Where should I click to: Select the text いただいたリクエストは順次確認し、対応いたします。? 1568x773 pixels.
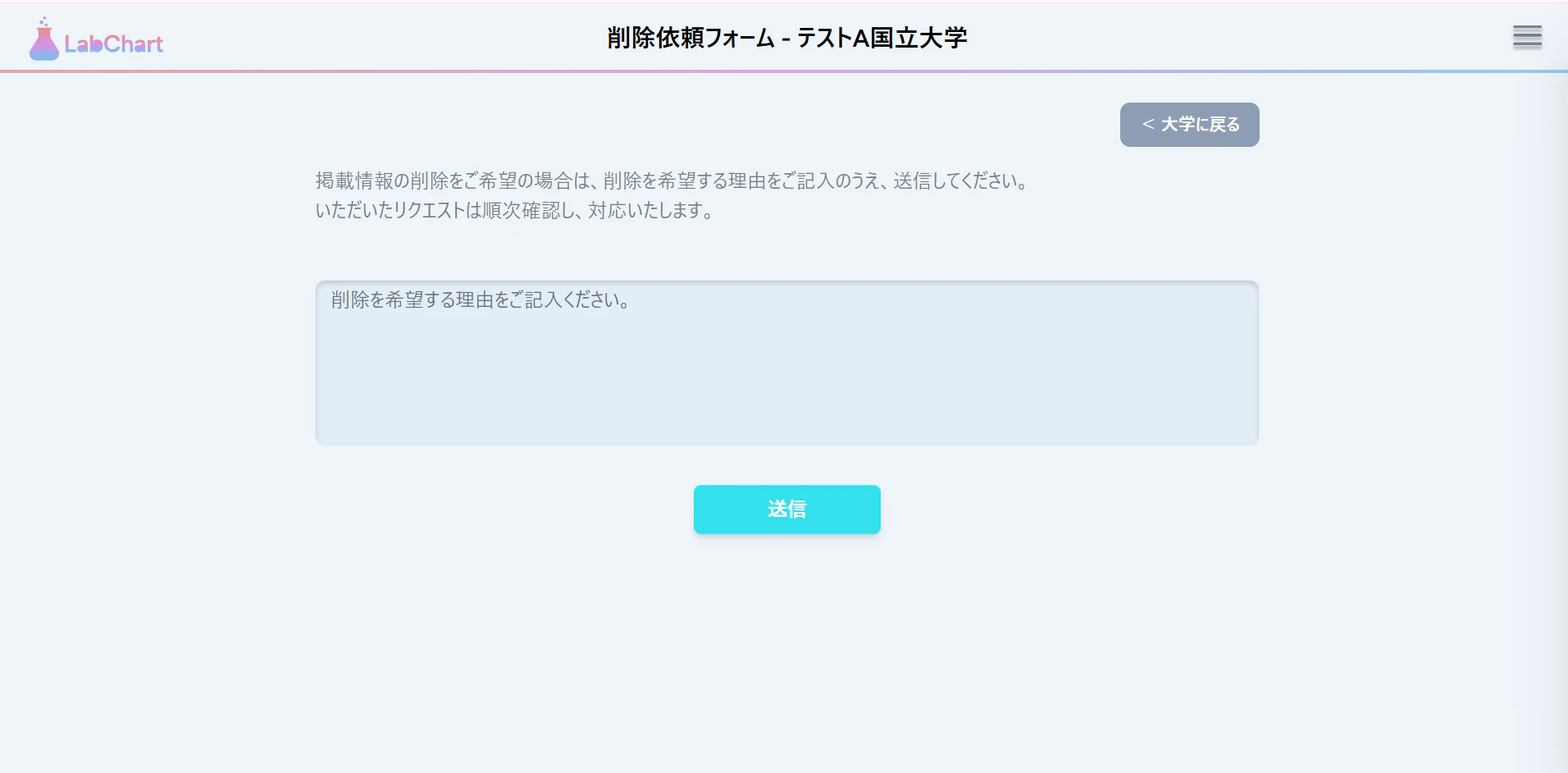pyautogui.click(x=515, y=210)
